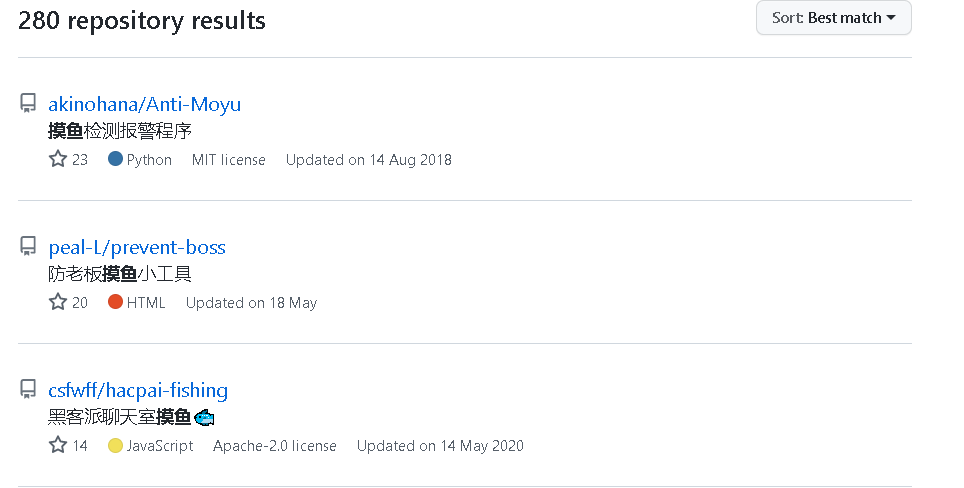Click the 14 stargazers count
964x488 pixels.
point(80,446)
